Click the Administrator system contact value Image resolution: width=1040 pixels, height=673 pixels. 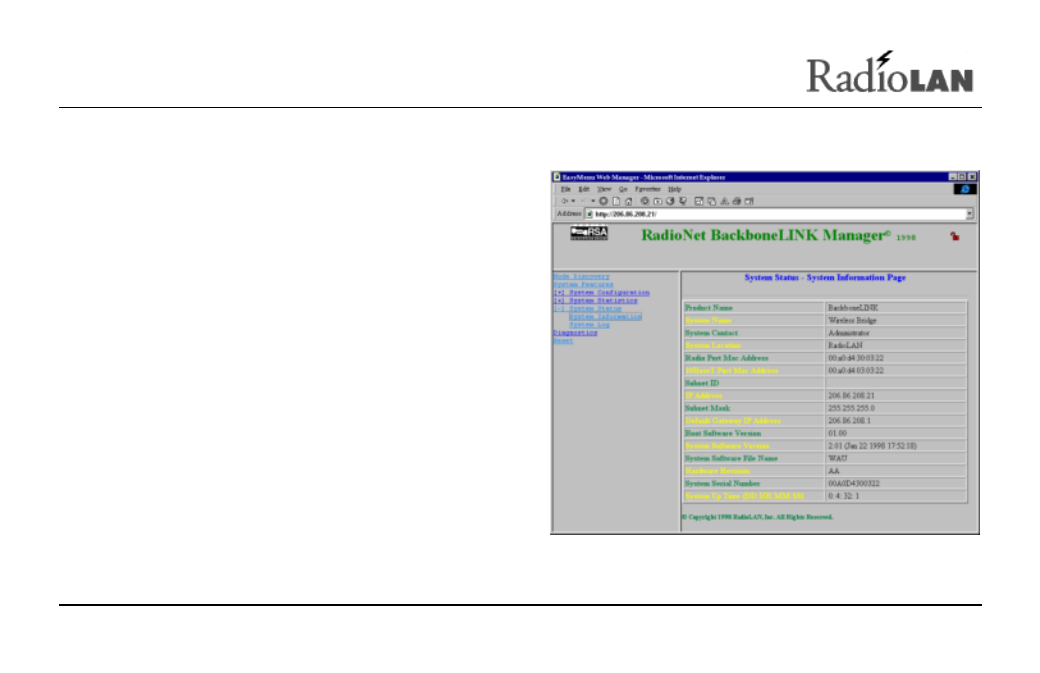(848, 334)
